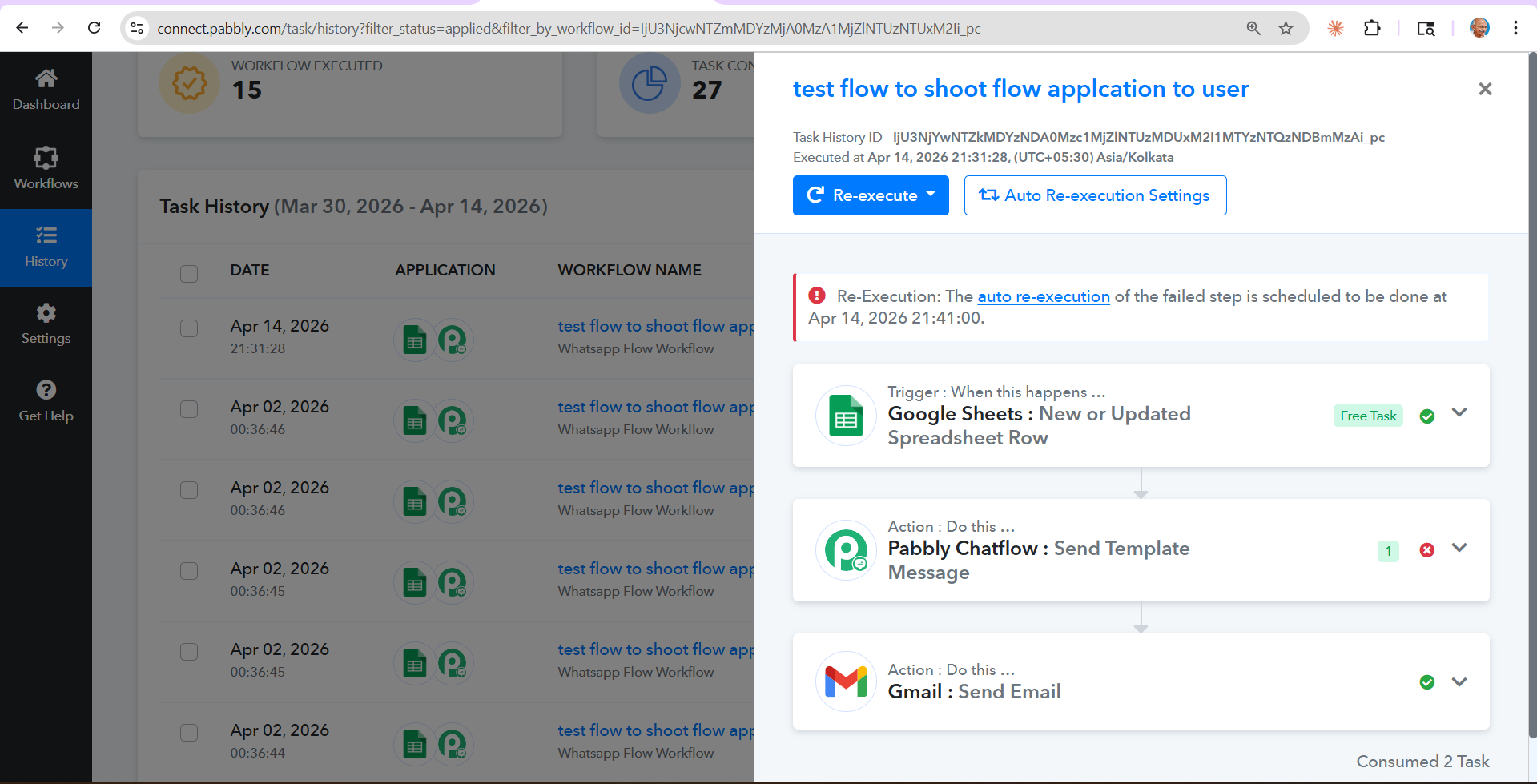Click the red failed status icon on Chatflow step
The width and height of the screenshot is (1537, 784).
point(1426,550)
